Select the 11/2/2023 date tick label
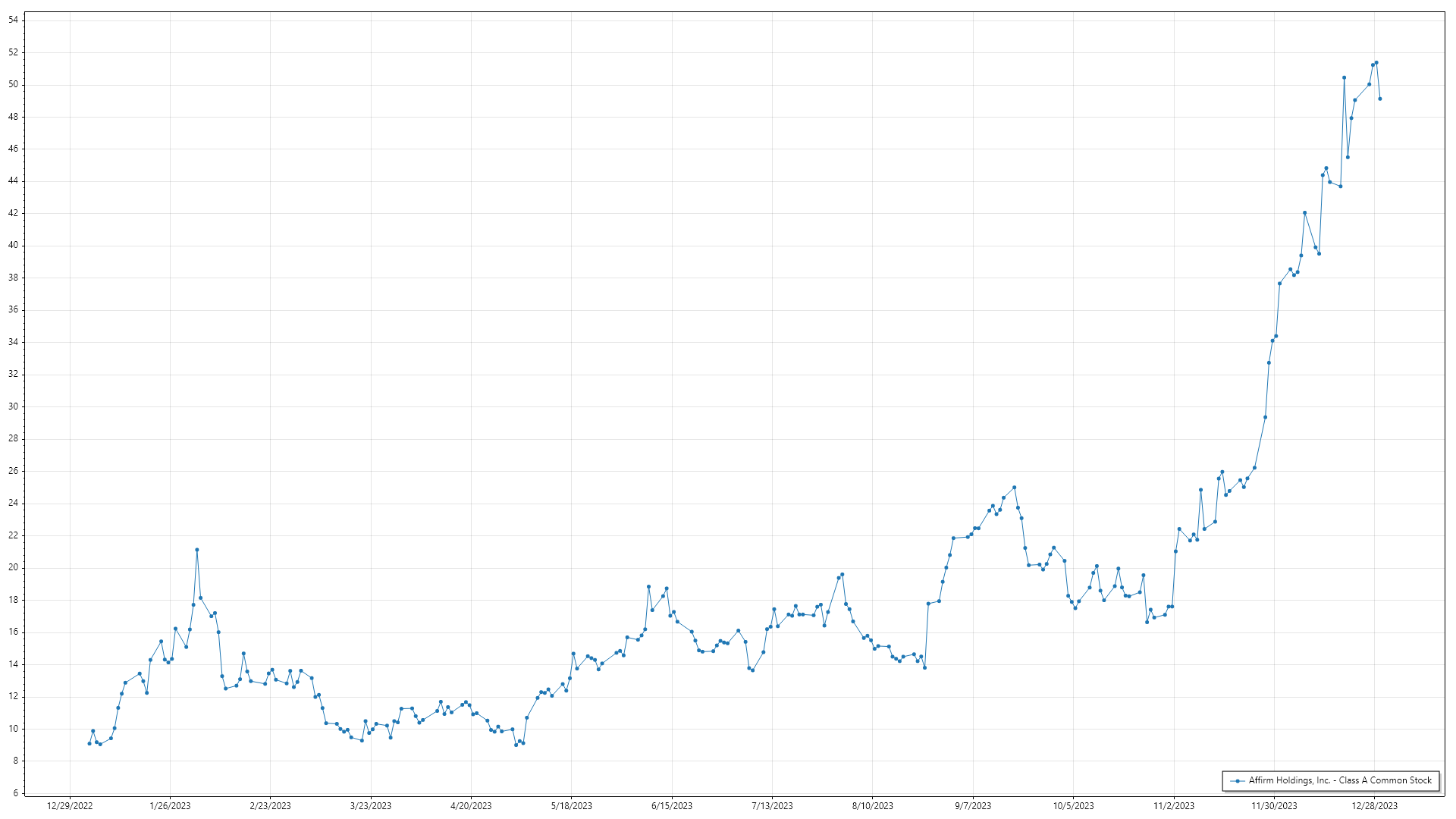The width and height of the screenshot is (1456, 819). click(x=1174, y=806)
